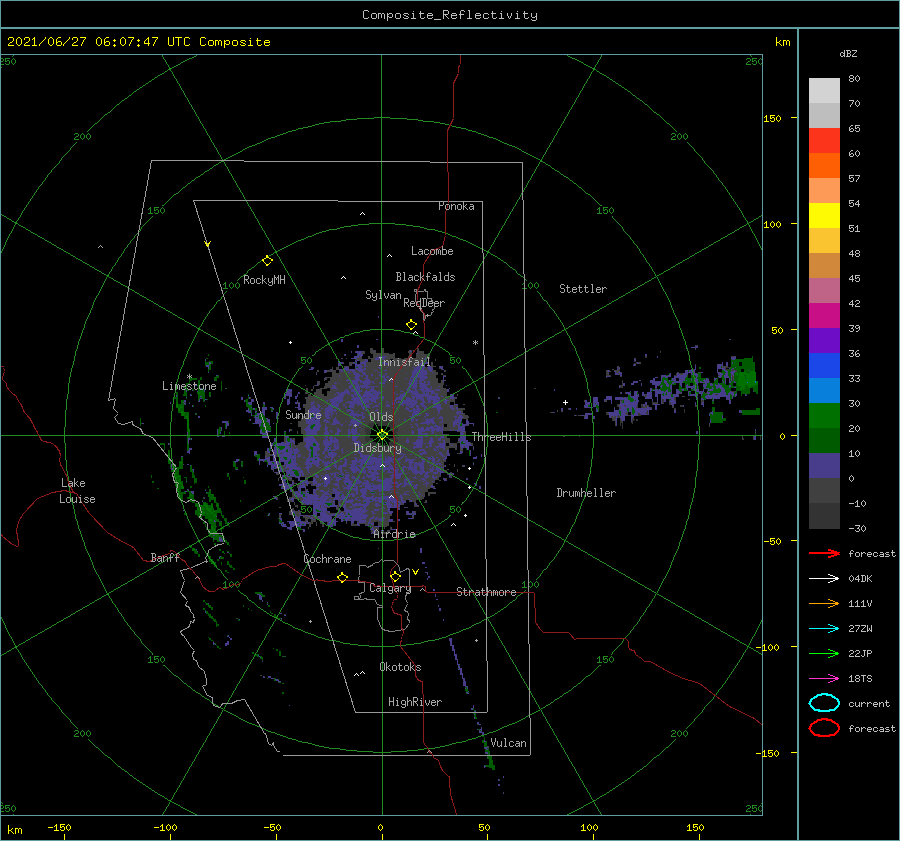Click the Composite_Reflectivity title
The height and width of the screenshot is (841, 900).
pyautogui.click(x=449, y=15)
